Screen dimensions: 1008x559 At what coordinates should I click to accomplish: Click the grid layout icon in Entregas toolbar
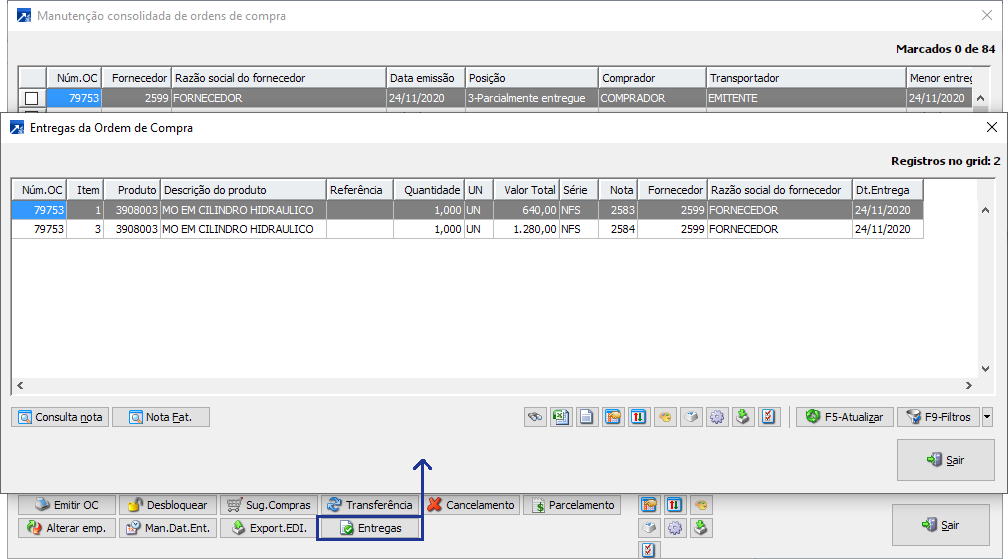click(613, 417)
